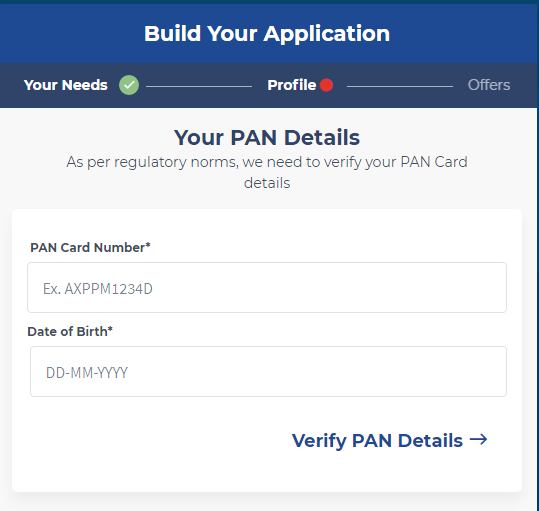
Task: Click the Build Your Application header title
Action: click(267, 34)
